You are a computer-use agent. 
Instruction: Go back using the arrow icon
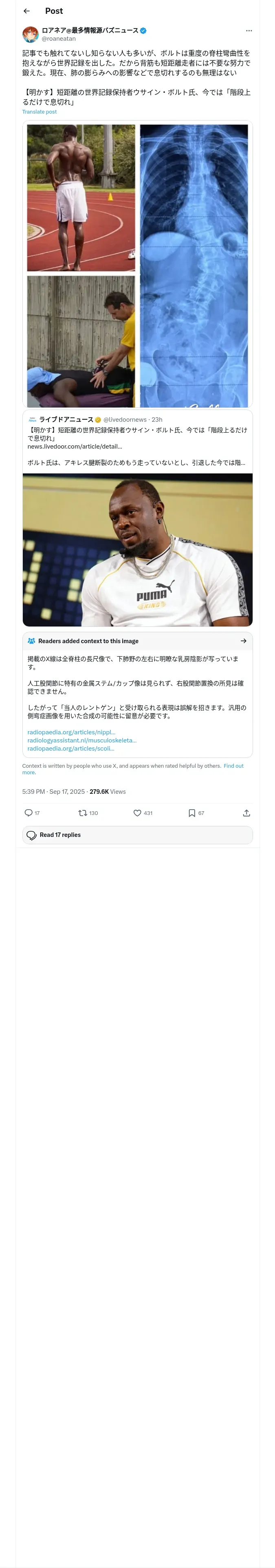pyautogui.click(x=26, y=11)
